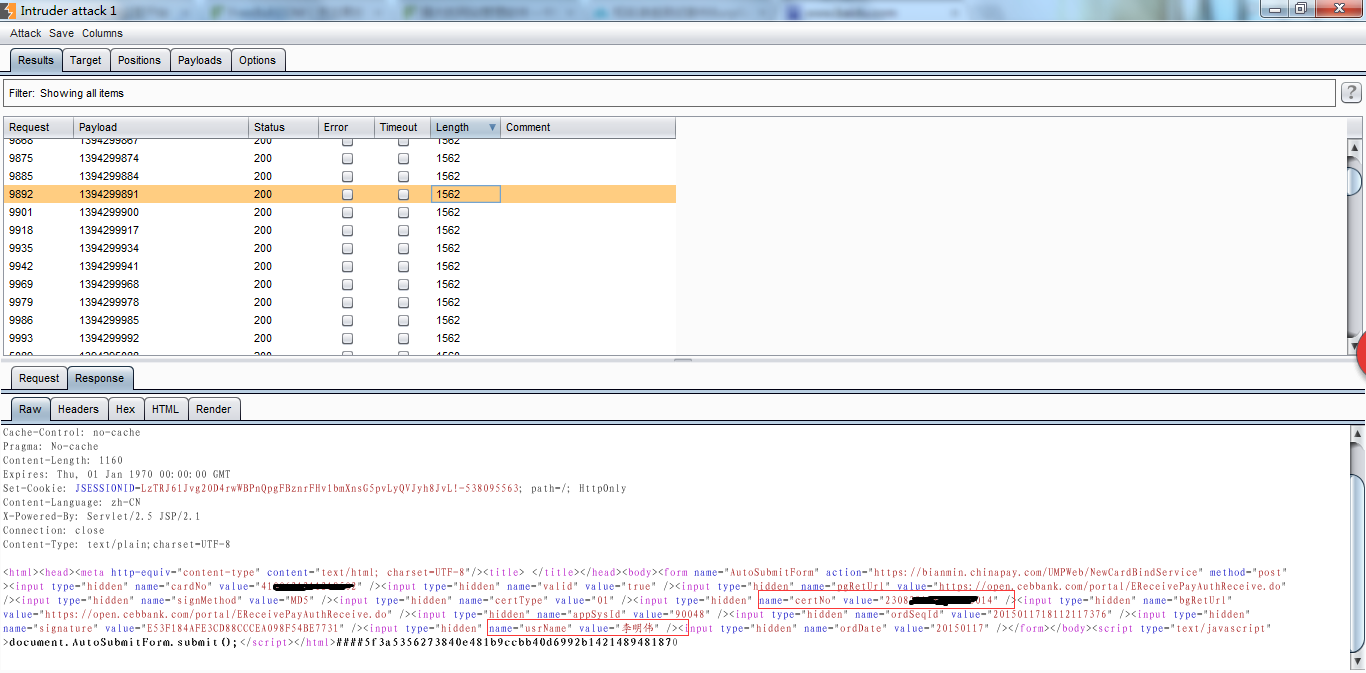Image resolution: width=1366 pixels, height=673 pixels.
Task: Sort by the Error column header
Action: [x=346, y=127]
